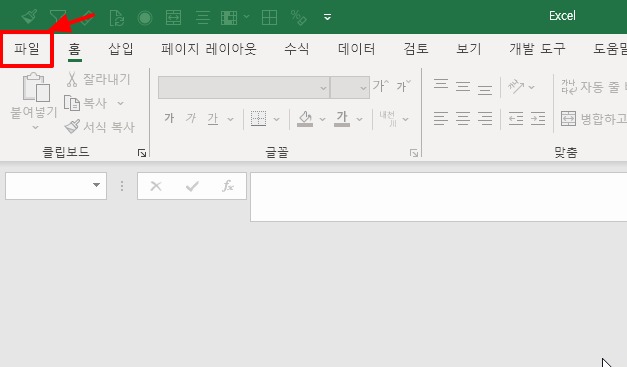The image size is (627, 367).
Task: Click the increase font size 가 icon
Action: point(381,86)
